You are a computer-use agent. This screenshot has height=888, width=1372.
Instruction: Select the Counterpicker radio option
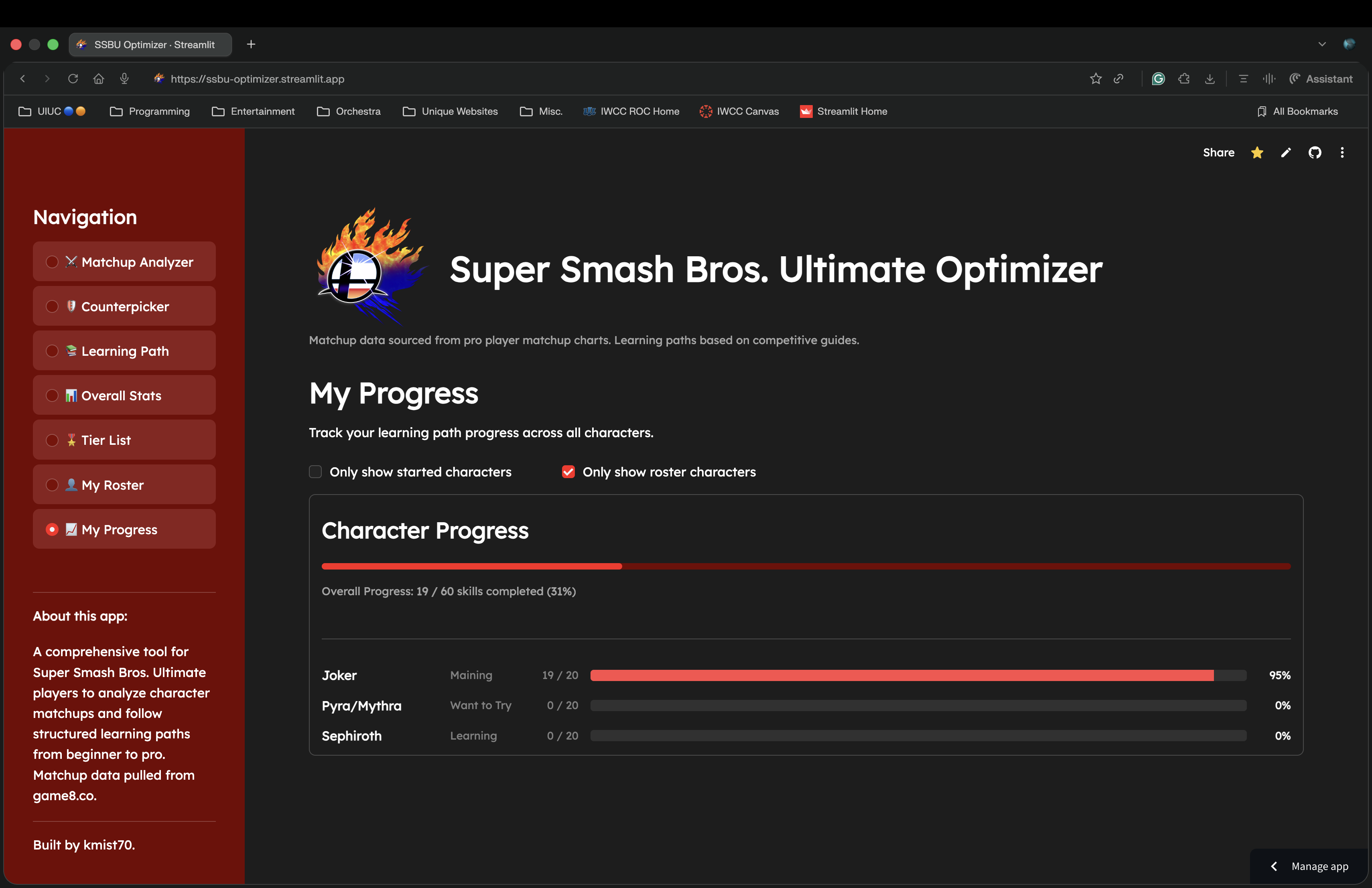(x=124, y=306)
